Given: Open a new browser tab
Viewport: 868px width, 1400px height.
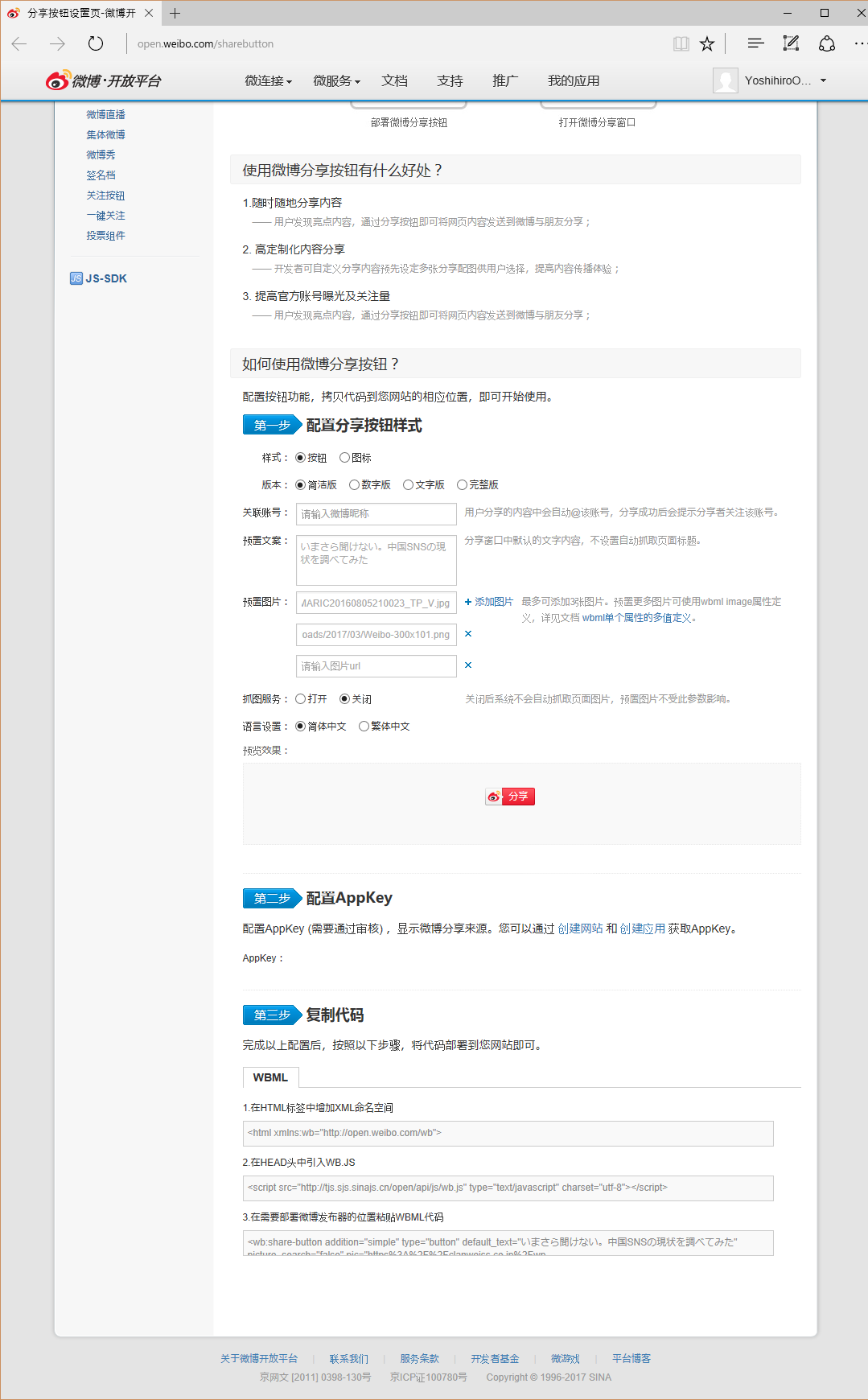Looking at the screenshot, I should (175, 13).
